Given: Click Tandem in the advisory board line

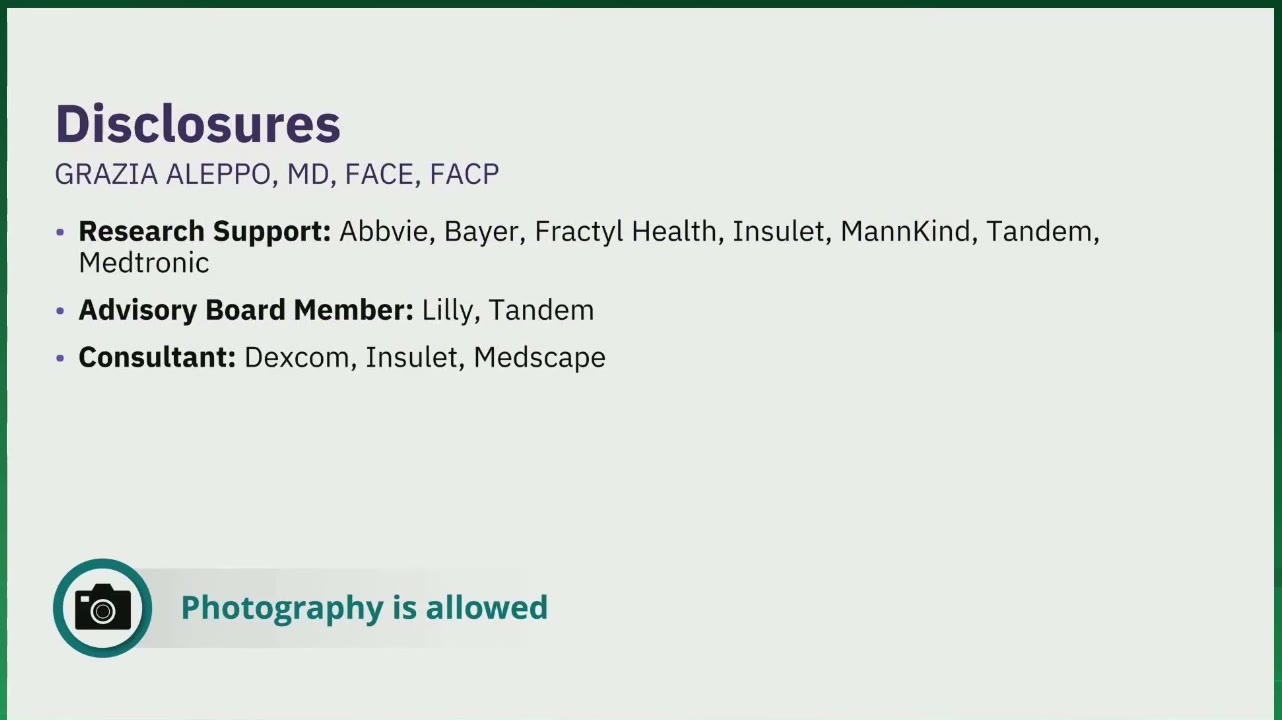Looking at the screenshot, I should point(542,310).
